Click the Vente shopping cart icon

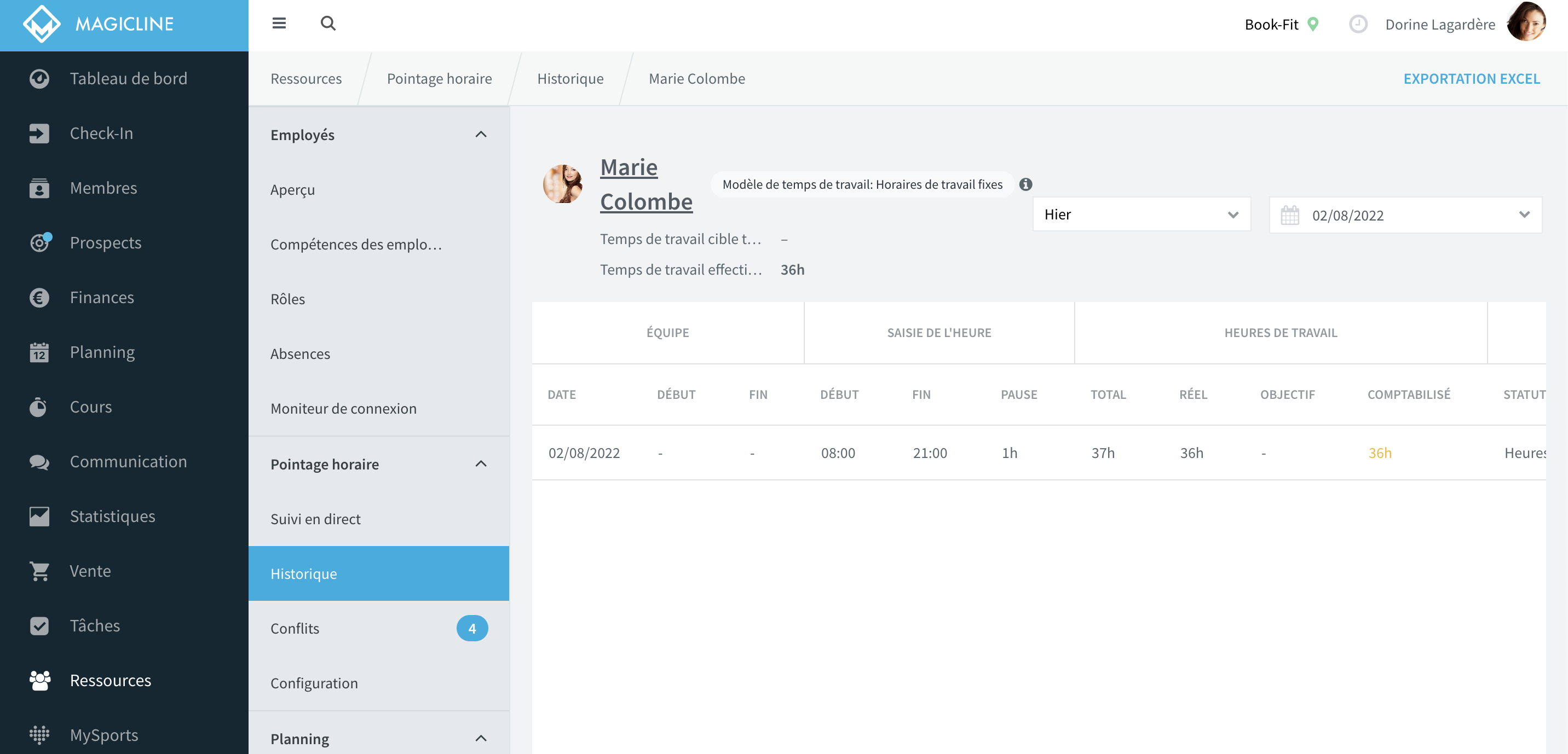coord(39,571)
